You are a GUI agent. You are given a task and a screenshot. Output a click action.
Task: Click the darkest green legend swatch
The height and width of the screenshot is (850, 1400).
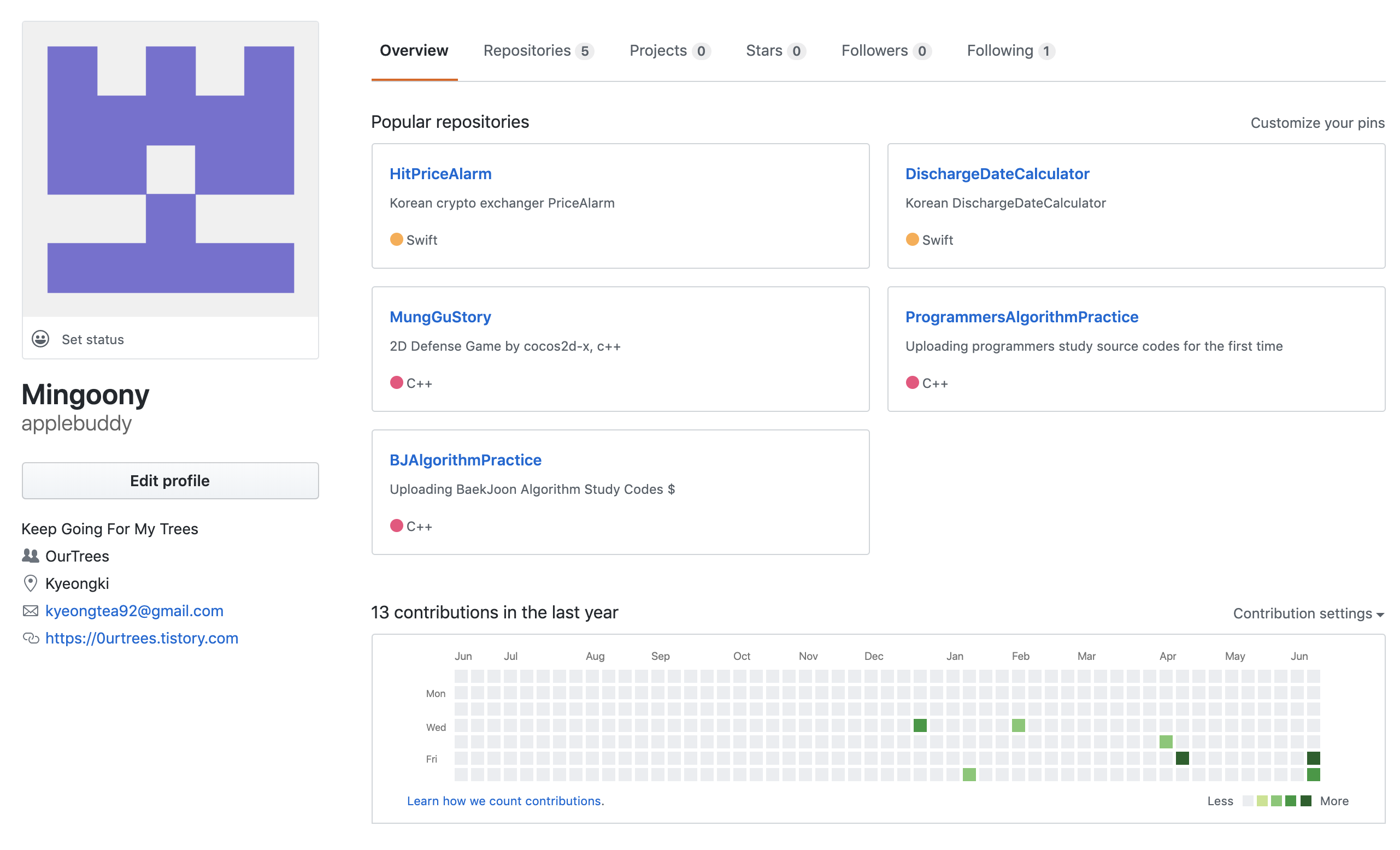[x=1305, y=801]
